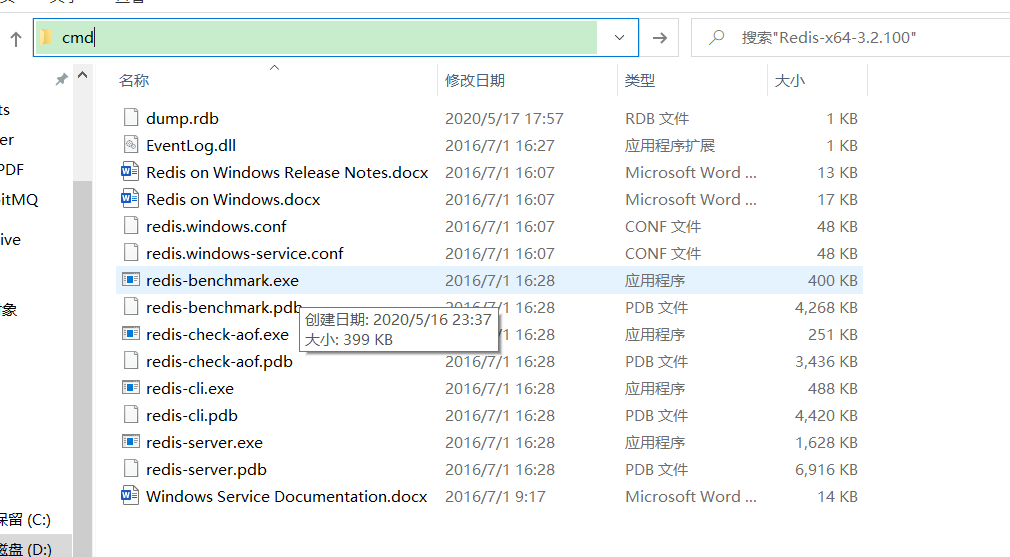This screenshot has height=557, width=1010.
Task: Click the redis-cli.pdb file icon
Action: tap(131, 415)
